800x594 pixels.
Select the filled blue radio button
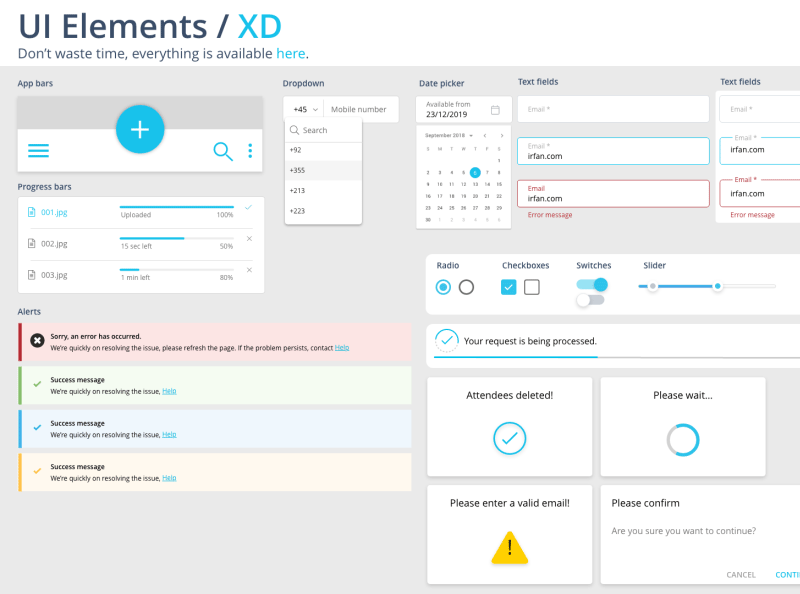pos(442,287)
